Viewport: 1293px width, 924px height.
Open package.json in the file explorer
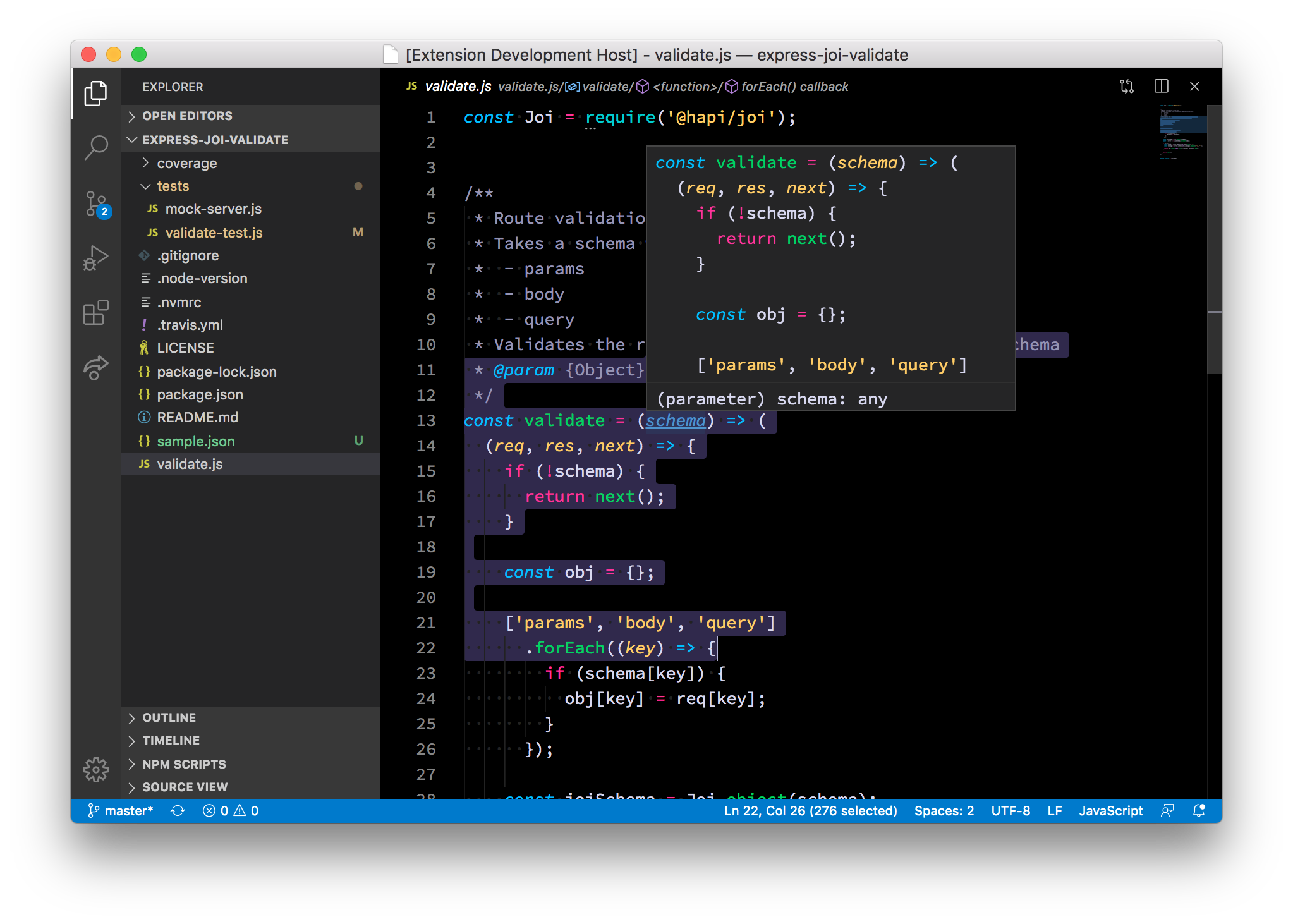(x=200, y=395)
